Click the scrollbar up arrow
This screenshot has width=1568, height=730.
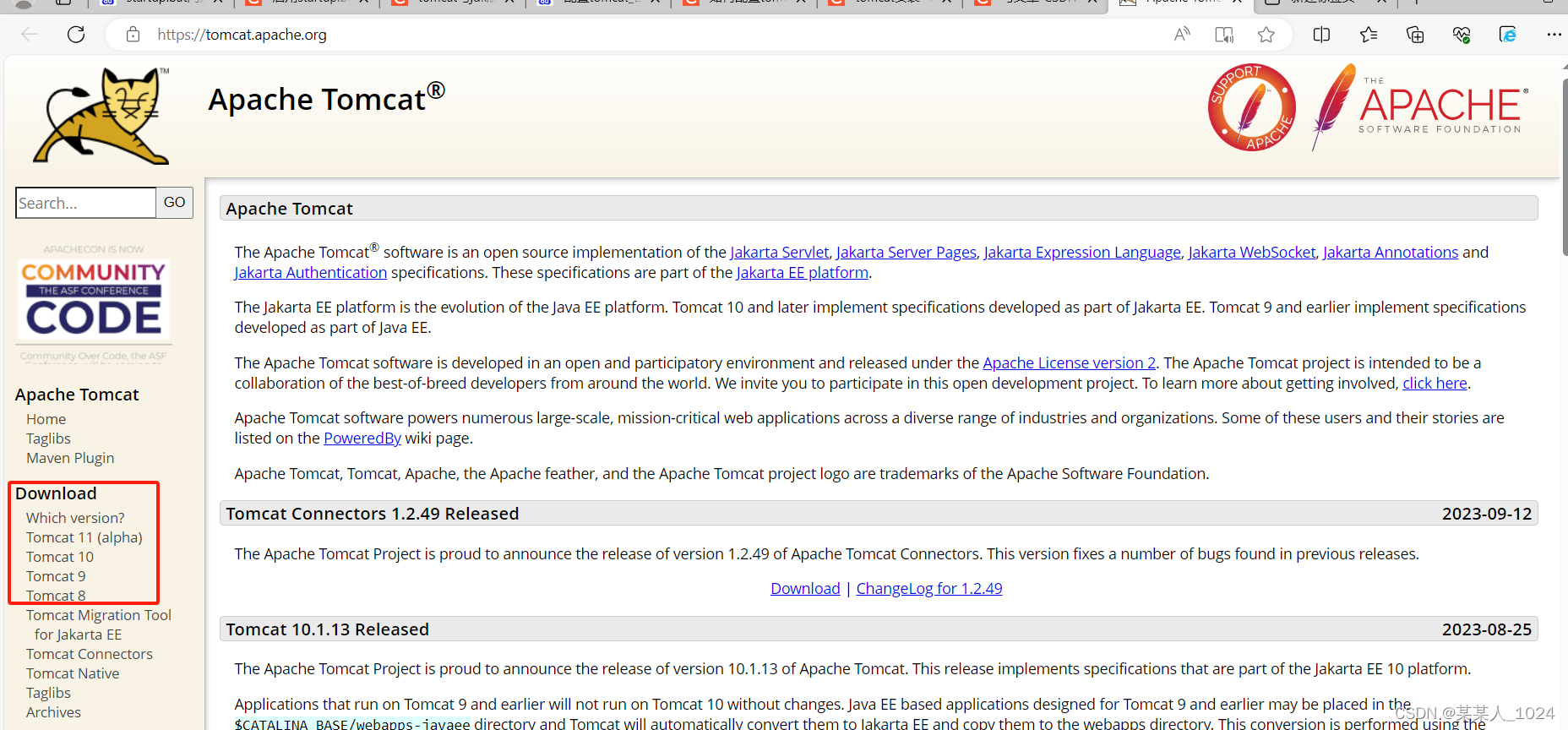click(1564, 65)
